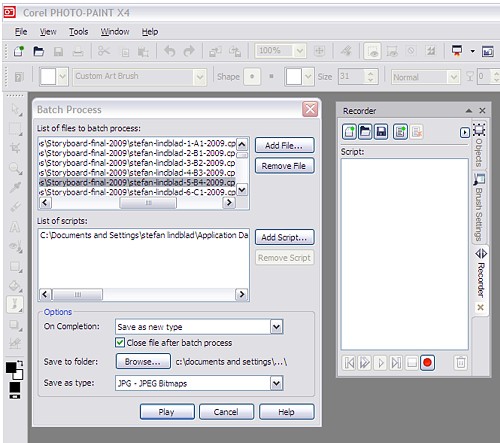Viewport: 500px width, 443px height.
Task: Select the Paint brush tool in toolbox
Action: 15,304
